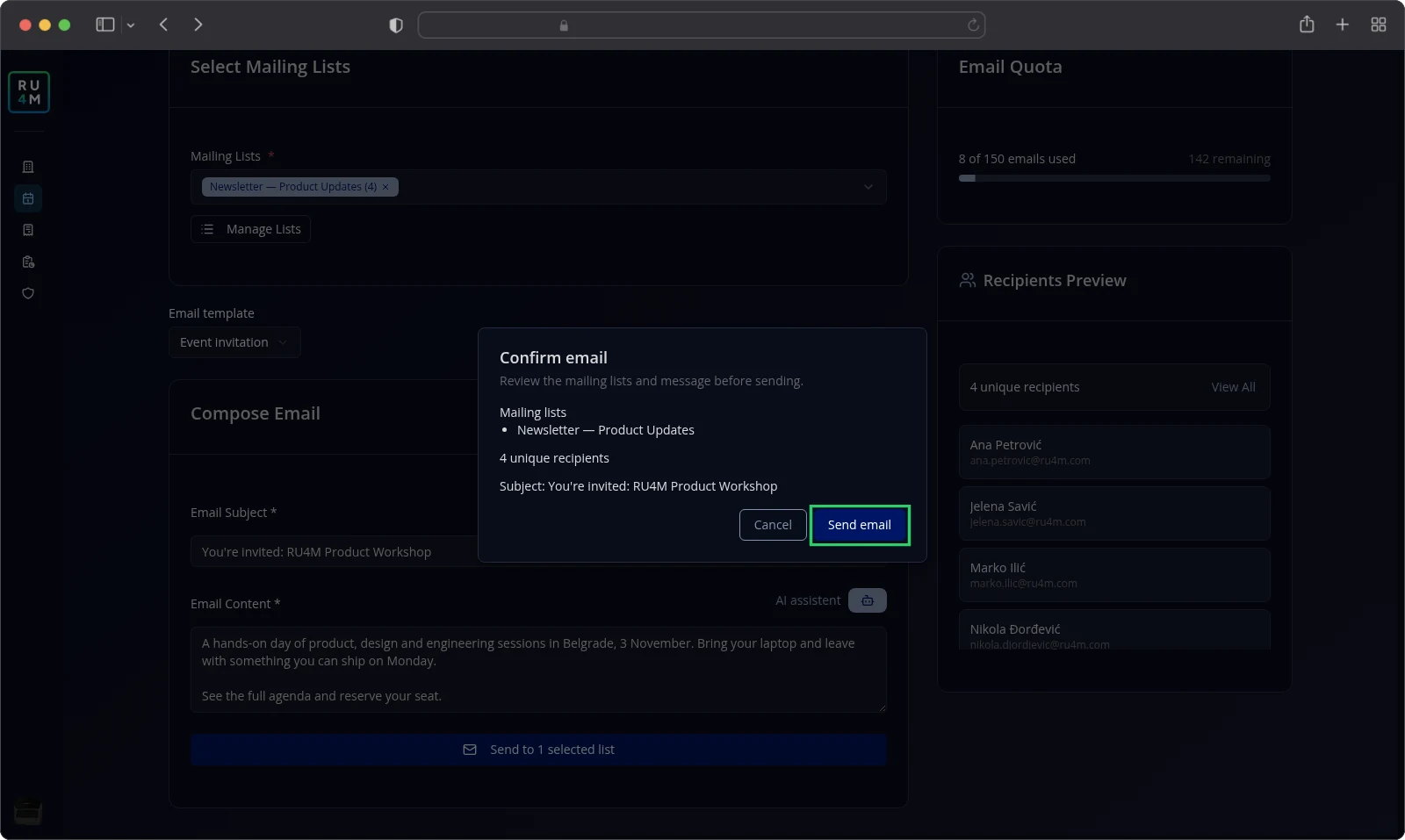The width and height of the screenshot is (1405, 840).
Task: Select the calendar icon in sidebar
Action: point(28,198)
